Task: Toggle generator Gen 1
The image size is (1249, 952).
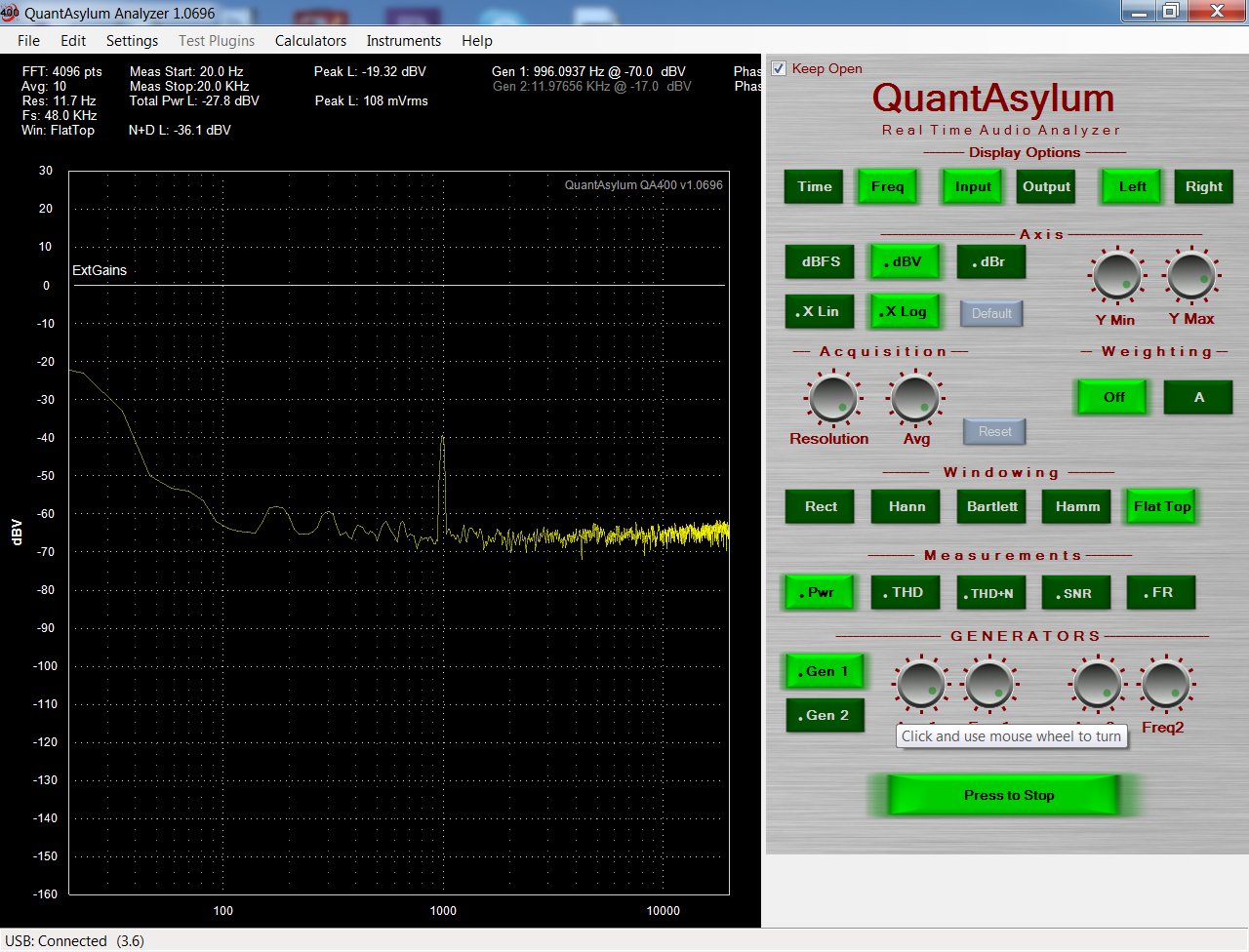Action: (826, 671)
